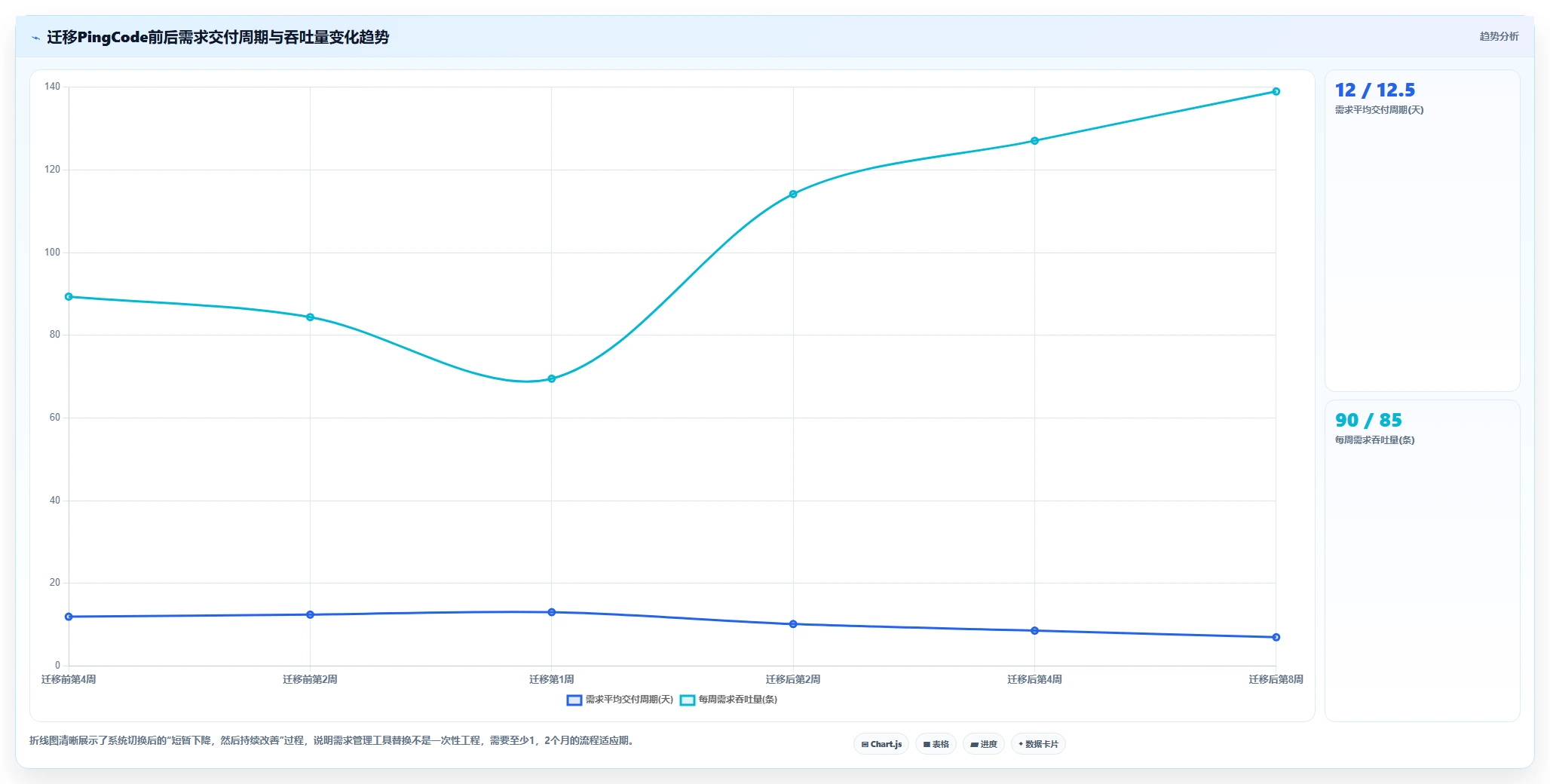The image size is (1550, 784).
Task: Click the teal legend color box
Action: (688, 700)
